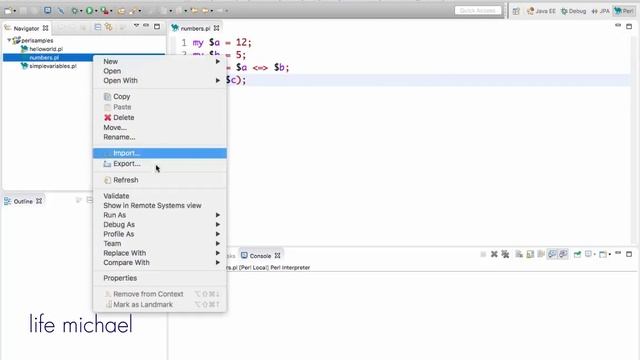
Task: Open the Navigator view menu triangle
Action: [136, 26]
